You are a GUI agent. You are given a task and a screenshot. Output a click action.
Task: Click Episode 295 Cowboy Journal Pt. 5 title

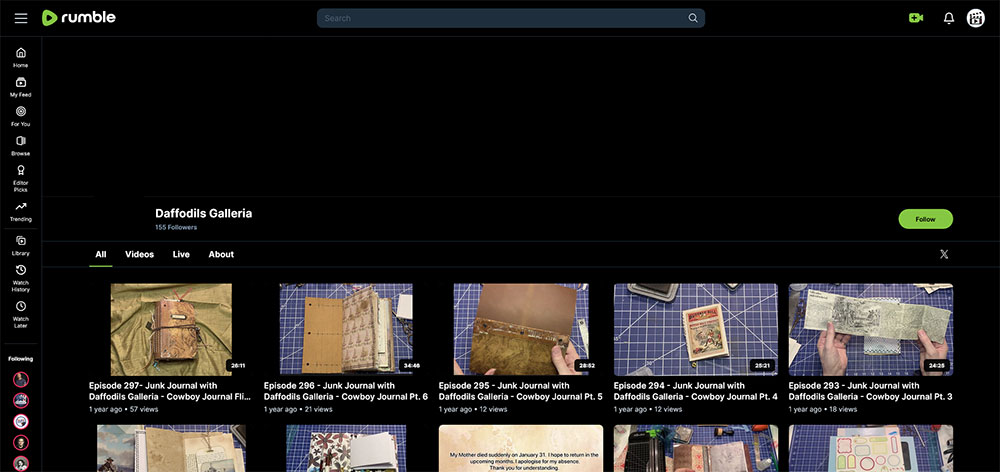click(520, 391)
